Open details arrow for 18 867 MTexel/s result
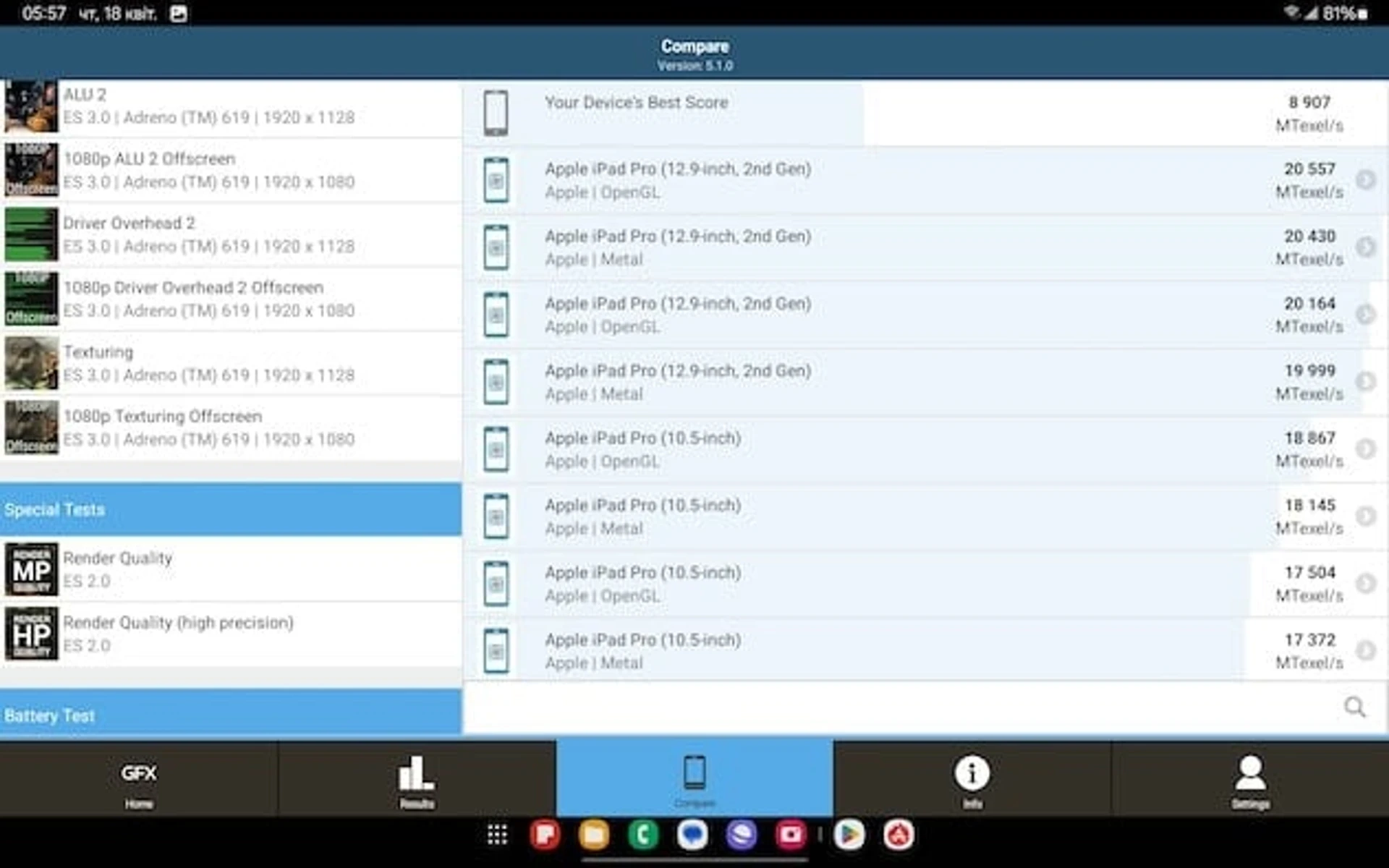Screen dimensions: 1389x868 1365,448
